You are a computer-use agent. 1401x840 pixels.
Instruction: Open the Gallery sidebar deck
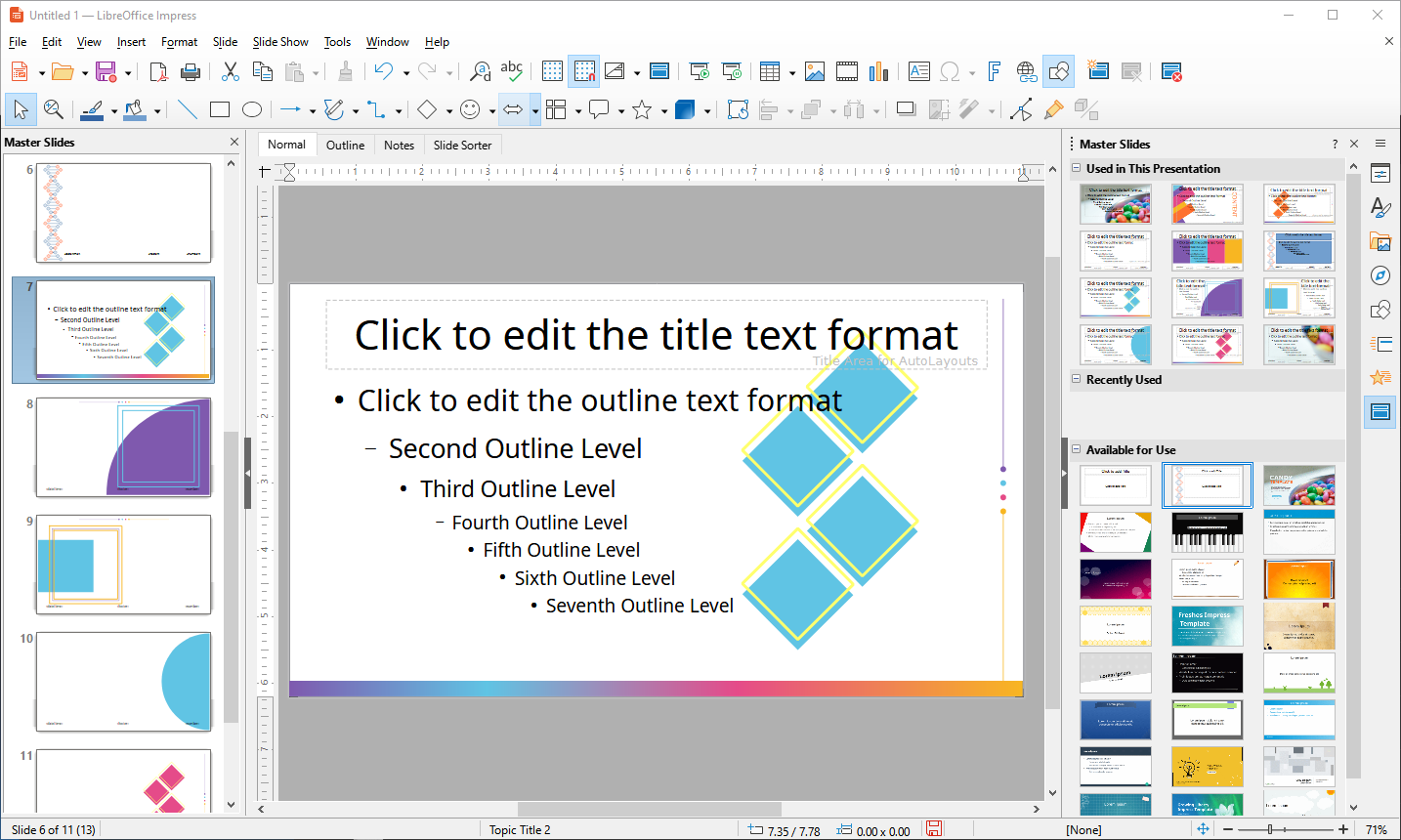[1380, 242]
